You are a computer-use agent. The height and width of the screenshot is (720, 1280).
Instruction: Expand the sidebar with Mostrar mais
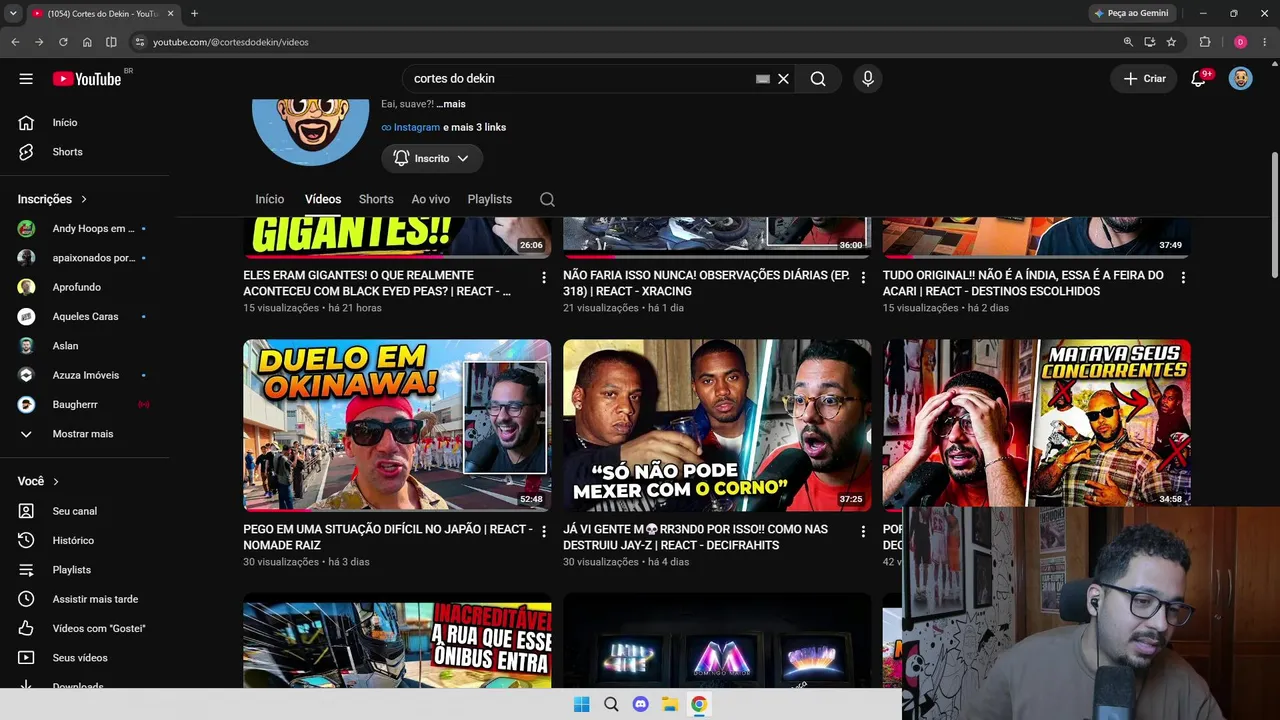(x=84, y=434)
